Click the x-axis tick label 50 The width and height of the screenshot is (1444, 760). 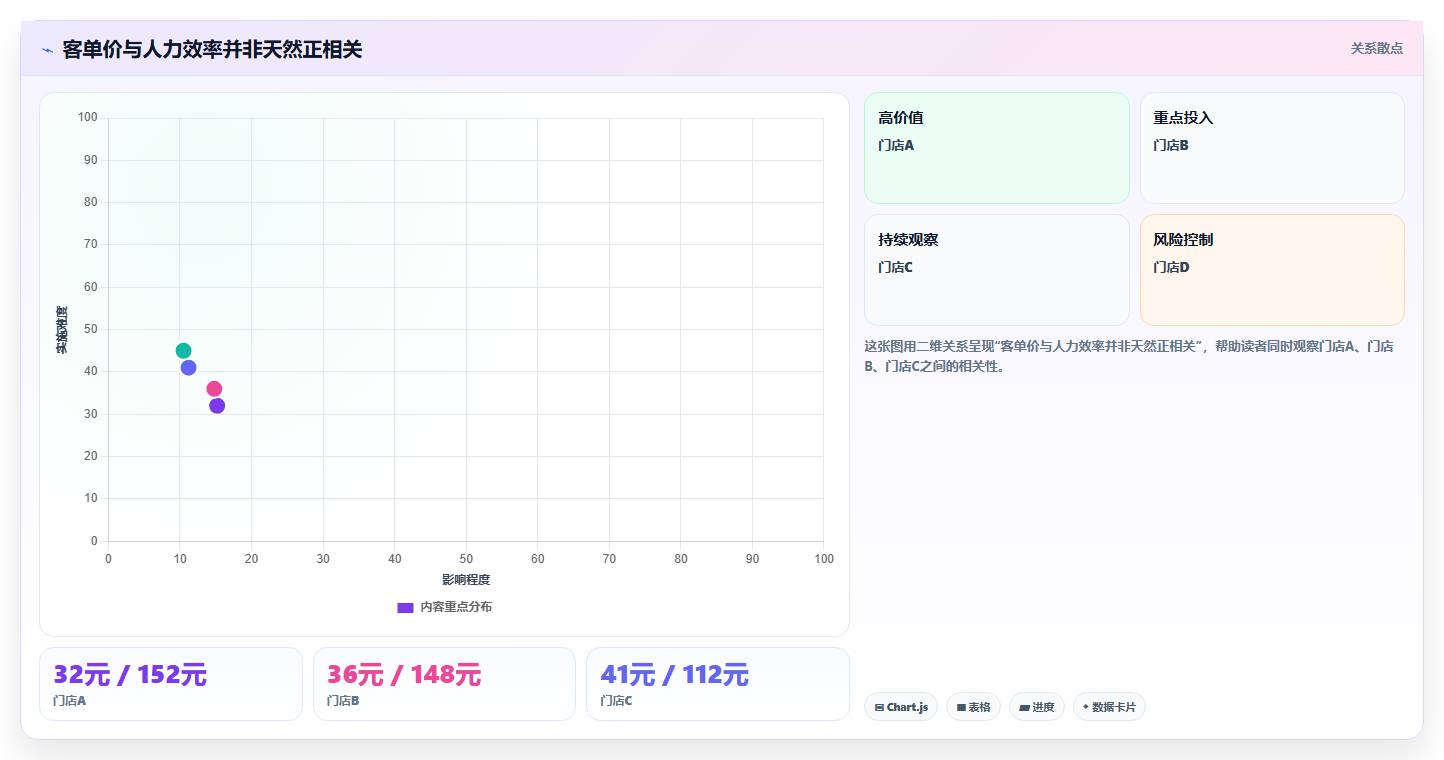pos(466,559)
